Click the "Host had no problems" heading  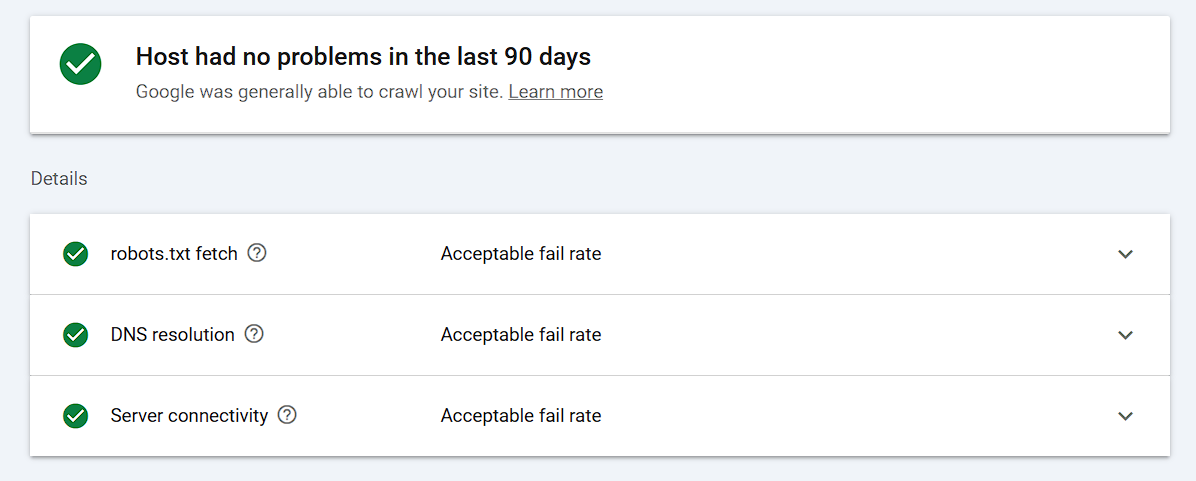pyautogui.click(x=363, y=56)
